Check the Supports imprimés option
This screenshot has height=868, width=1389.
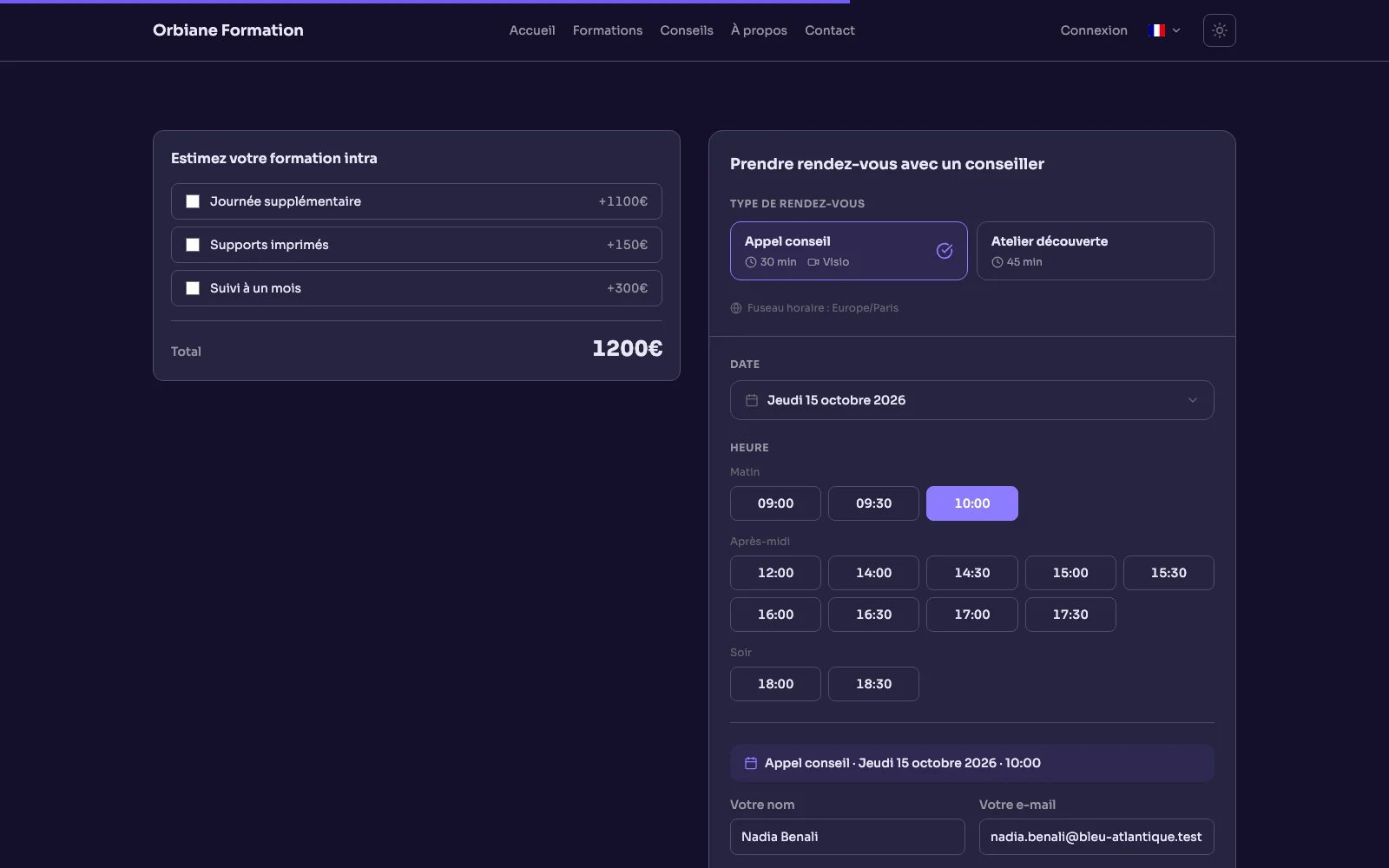pos(193,245)
